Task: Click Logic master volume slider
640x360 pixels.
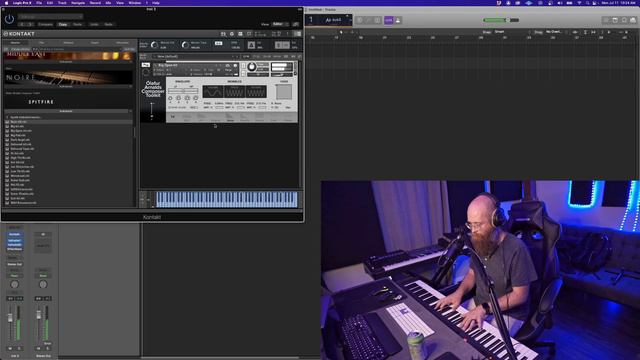Action: coord(501,20)
